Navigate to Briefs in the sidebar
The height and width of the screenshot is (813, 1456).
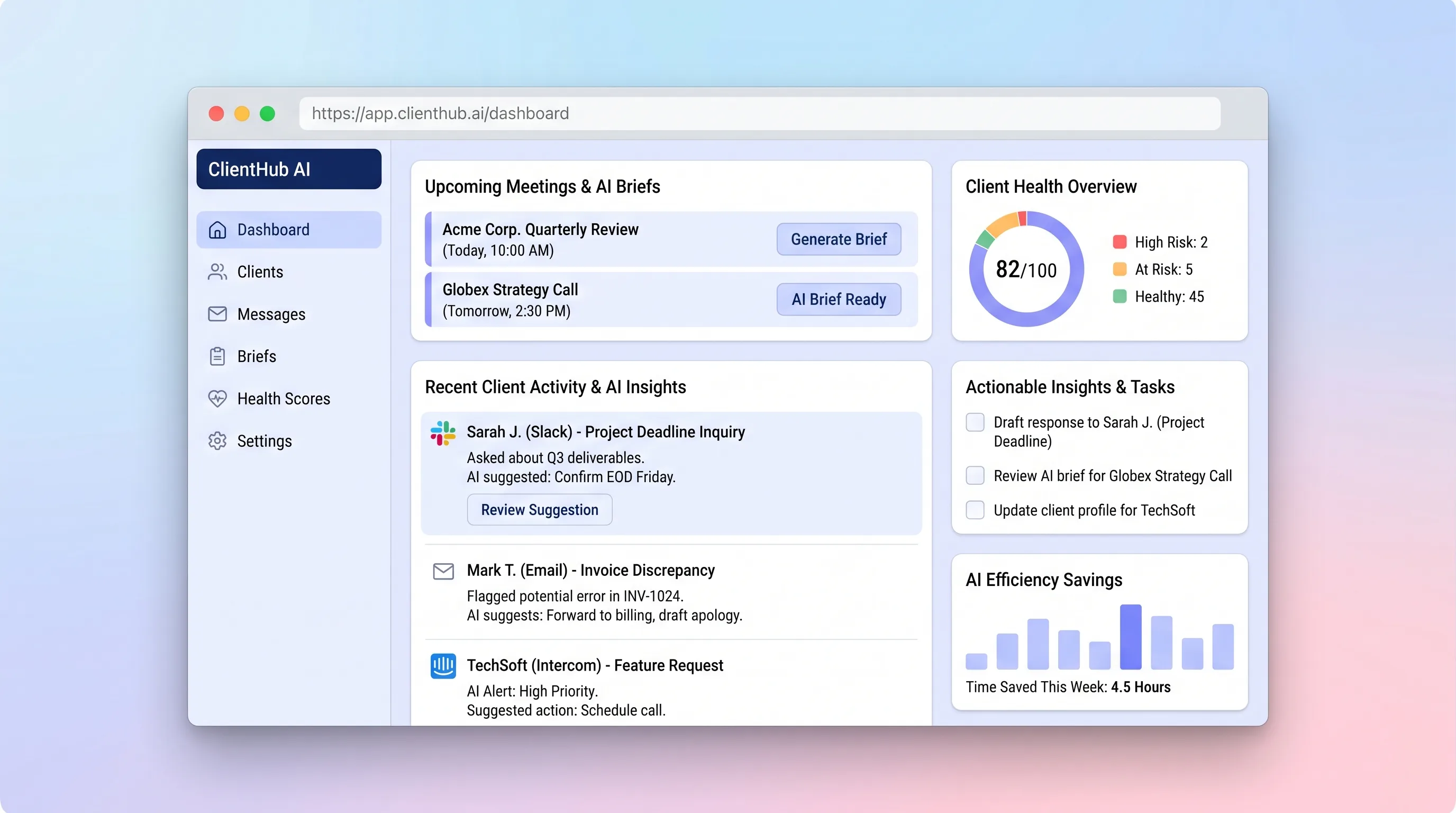[289, 356]
